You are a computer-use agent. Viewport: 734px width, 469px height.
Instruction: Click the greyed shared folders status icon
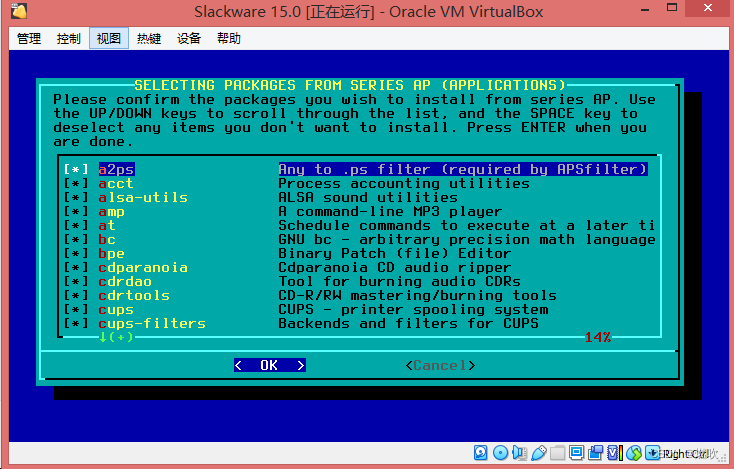pos(558,453)
